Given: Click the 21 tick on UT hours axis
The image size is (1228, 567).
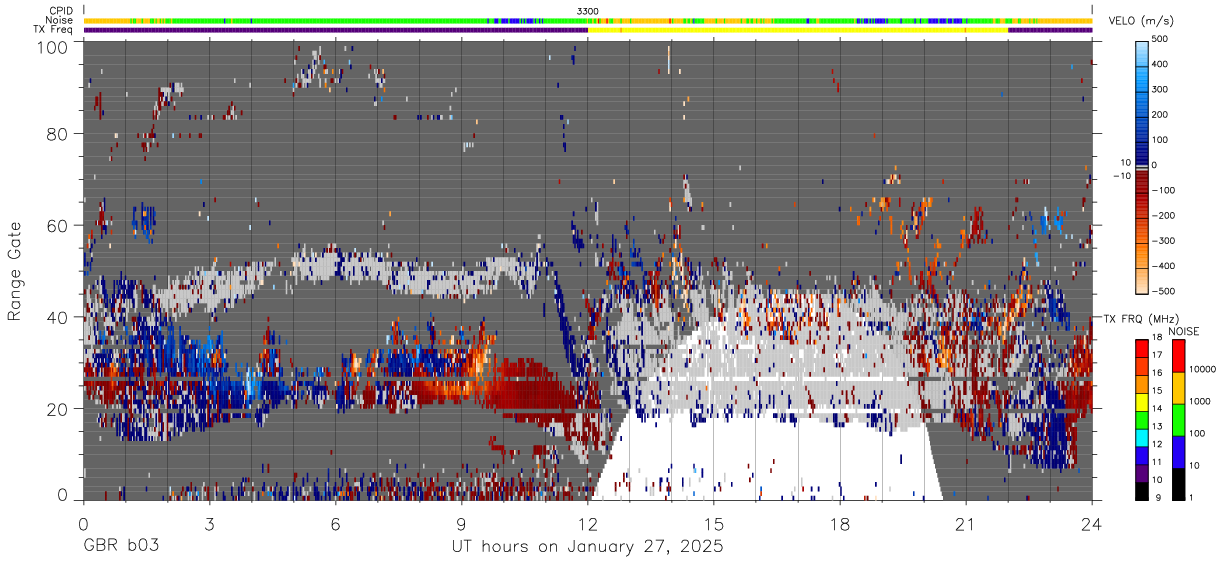Looking at the screenshot, I should click(x=965, y=524).
